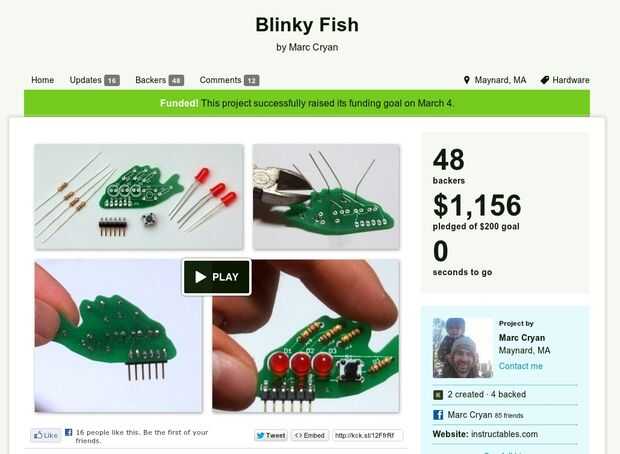This screenshot has width=620, height=454.
Task: Click the Twitter bird Tweet button
Action: [x=271, y=435]
